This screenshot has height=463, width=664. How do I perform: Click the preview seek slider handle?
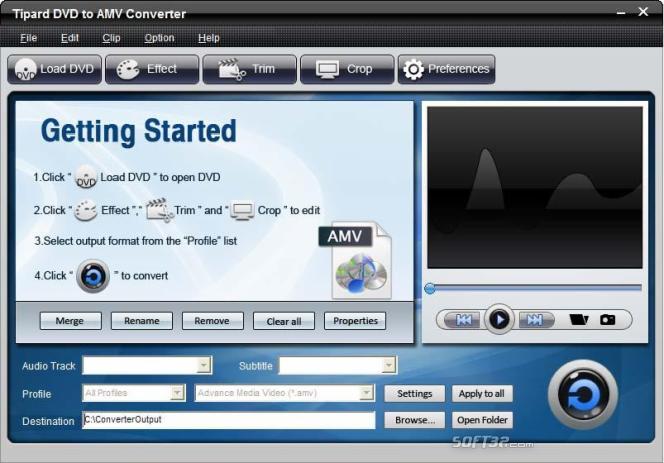pyautogui.click(x=430, y=288)
